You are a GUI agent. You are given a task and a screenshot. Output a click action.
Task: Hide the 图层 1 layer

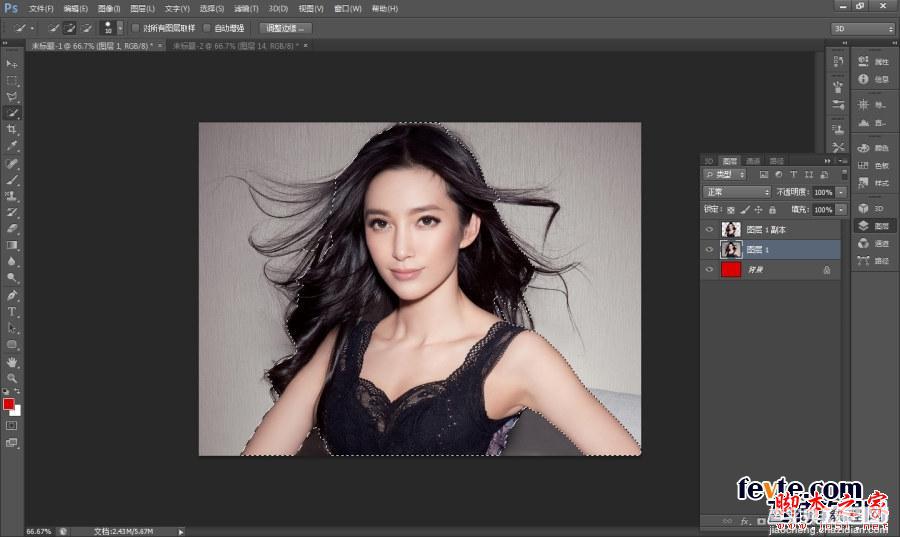(709, 250)
